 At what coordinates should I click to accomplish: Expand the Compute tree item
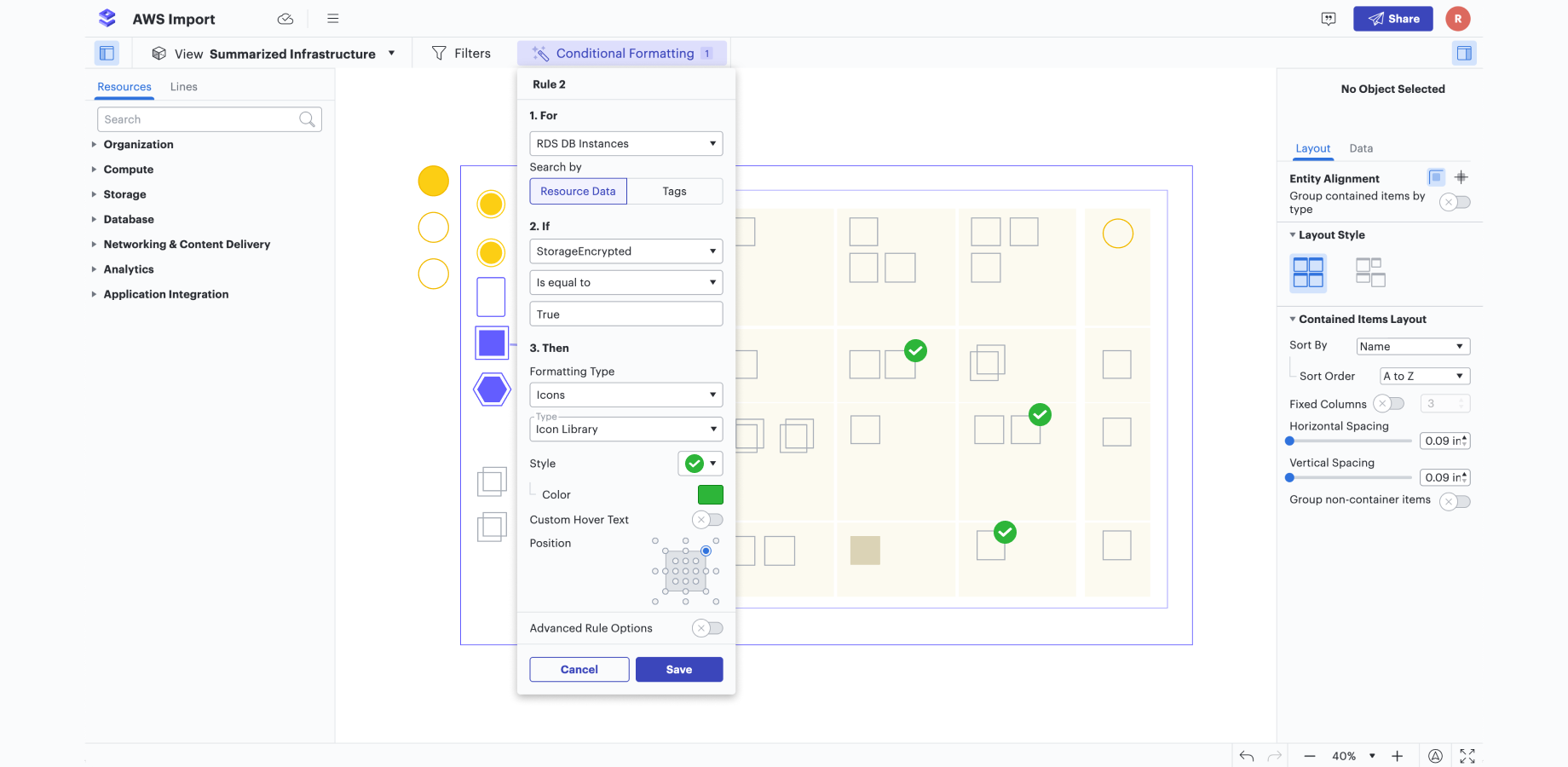coord(94,169)
